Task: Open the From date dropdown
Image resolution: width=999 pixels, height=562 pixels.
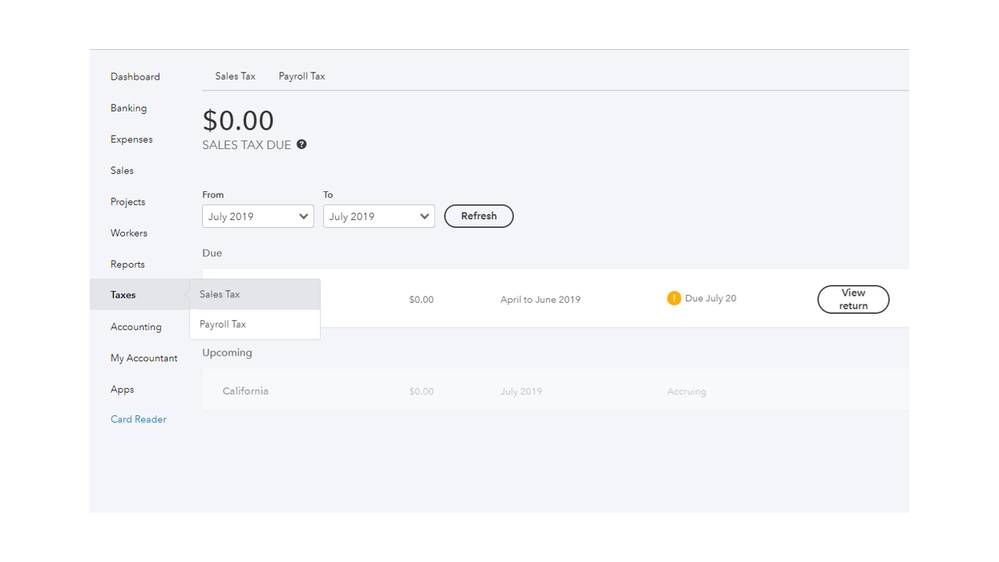Action: pos(258,216)
